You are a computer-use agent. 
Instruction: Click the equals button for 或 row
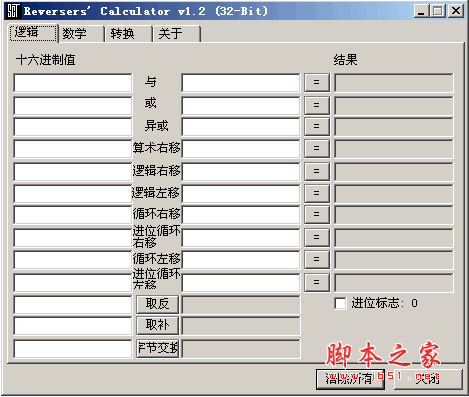[x=317, y=105]
